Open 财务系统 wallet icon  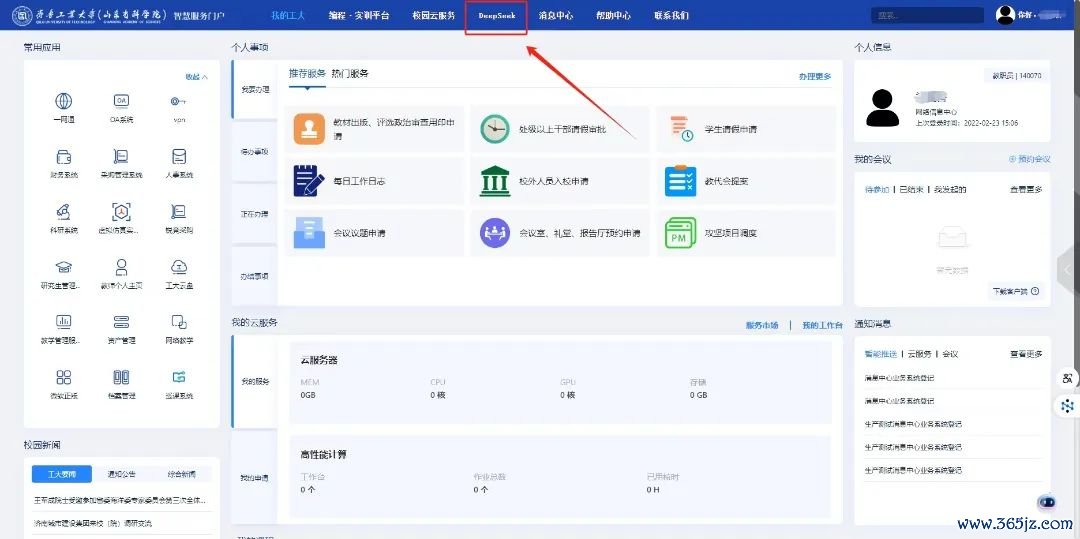(x=63, y=156)
